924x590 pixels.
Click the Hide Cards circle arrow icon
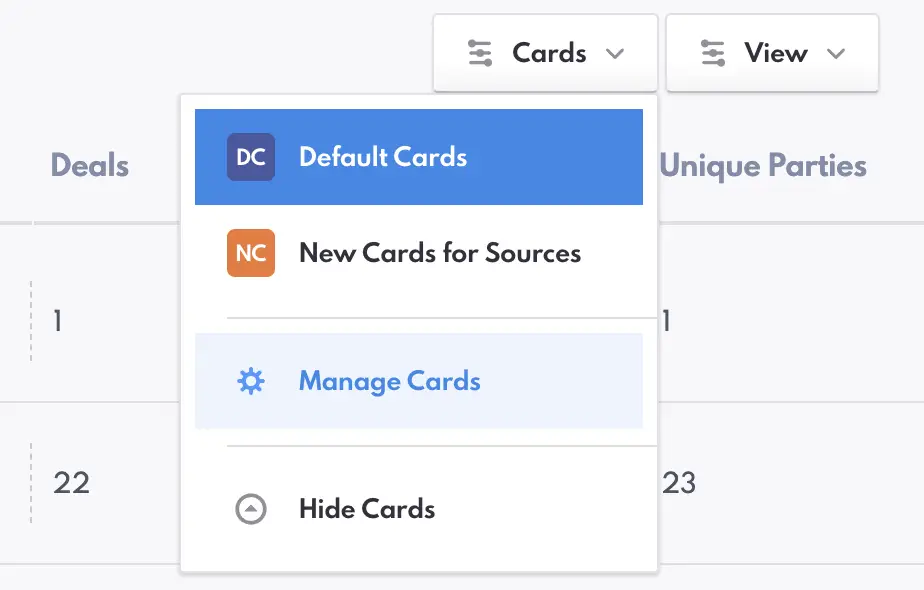click(x=251, y=508)
